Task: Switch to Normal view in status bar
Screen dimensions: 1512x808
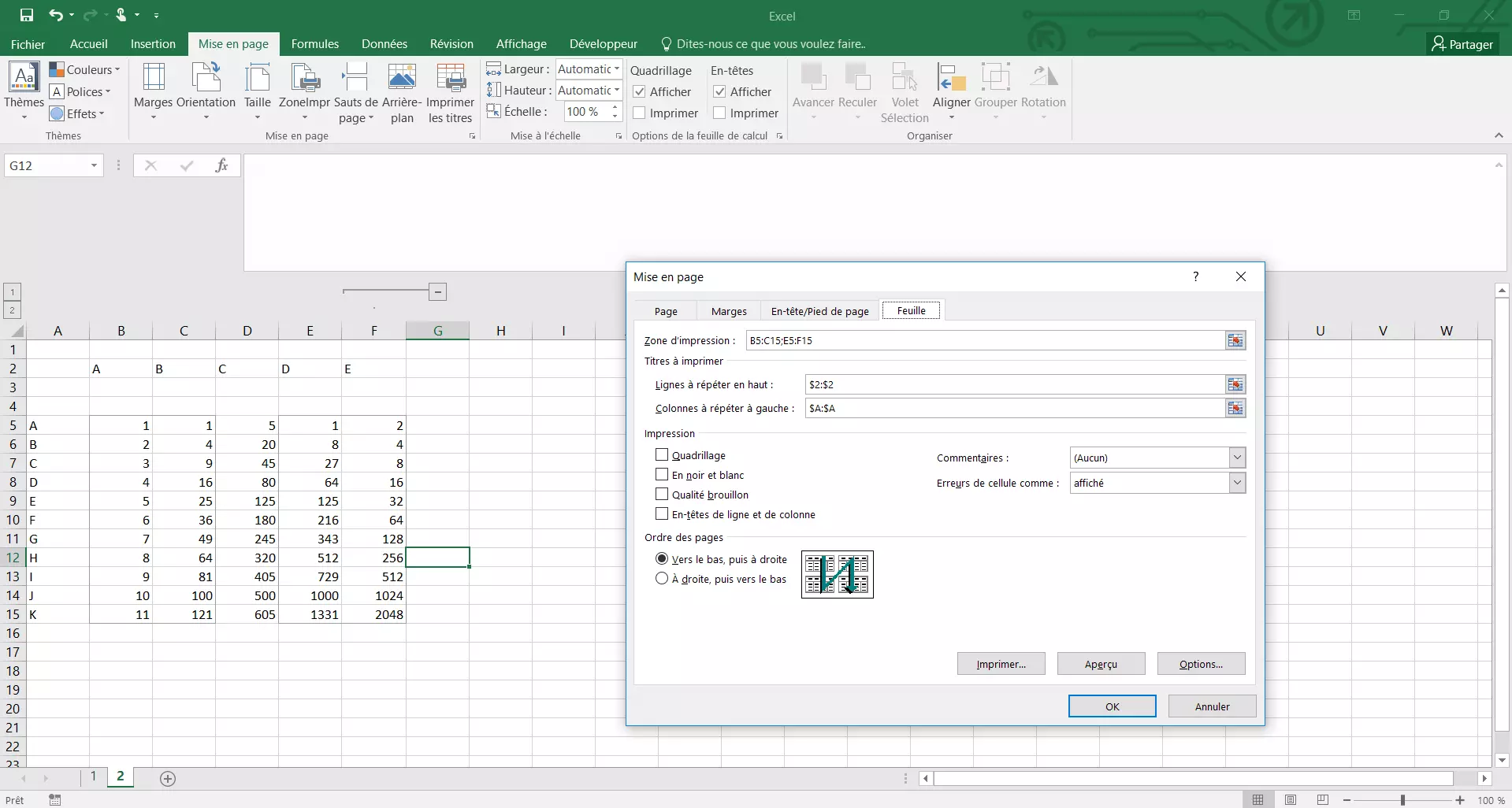Action: [1258, 799]
